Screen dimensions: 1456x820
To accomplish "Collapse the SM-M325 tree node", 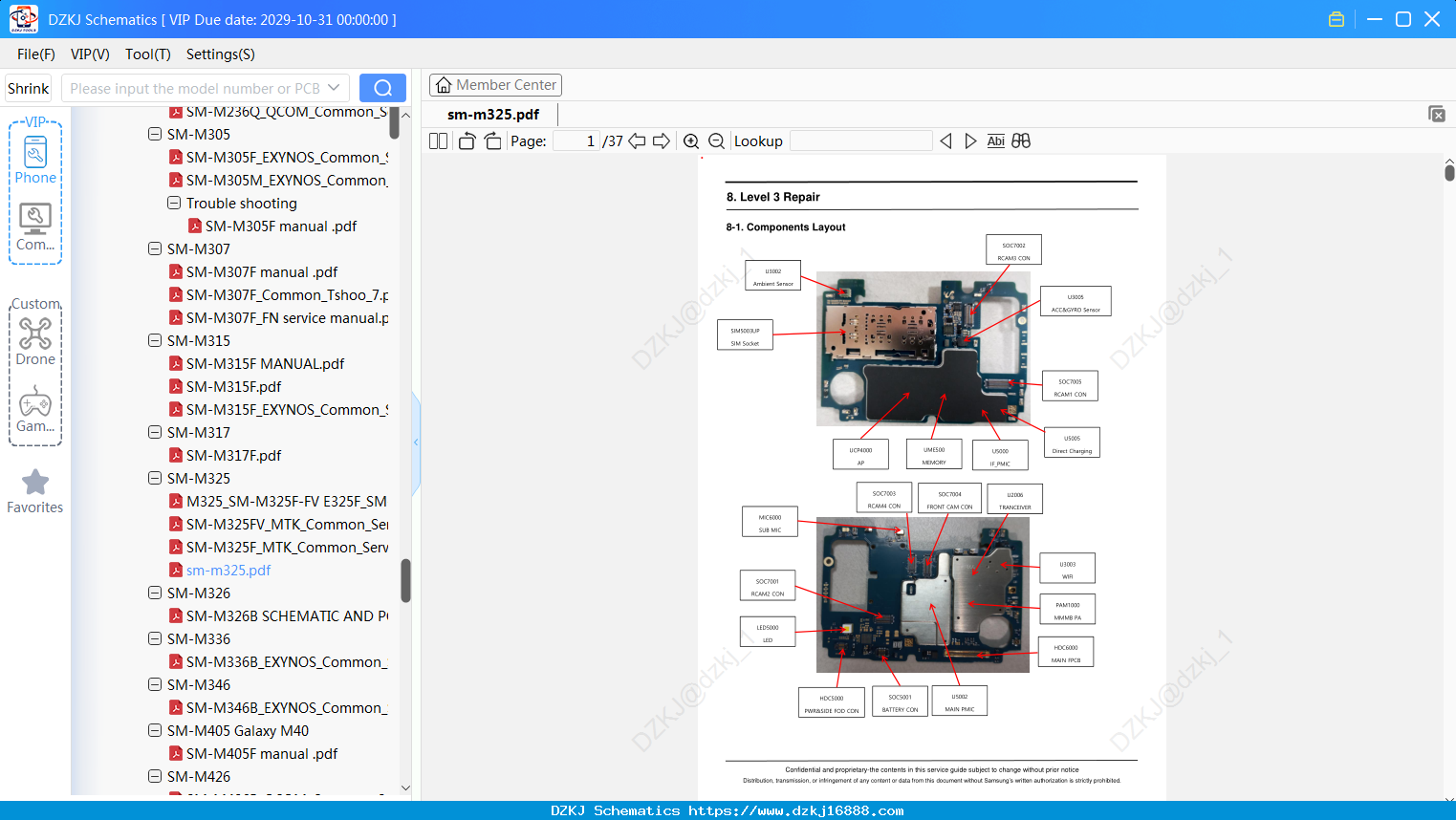I will [155, 478].
